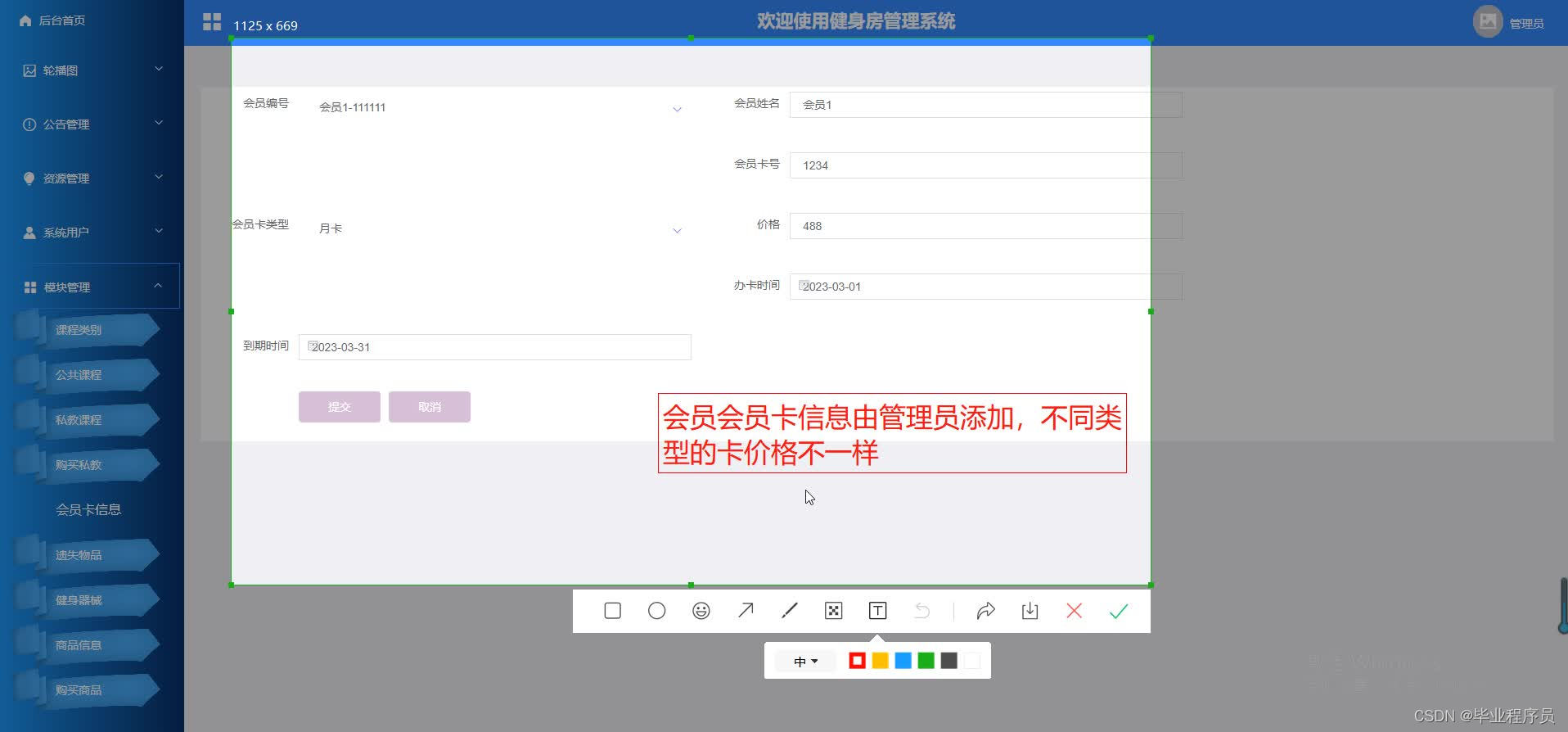Select the arrow drawing tool

coord(745,611)
